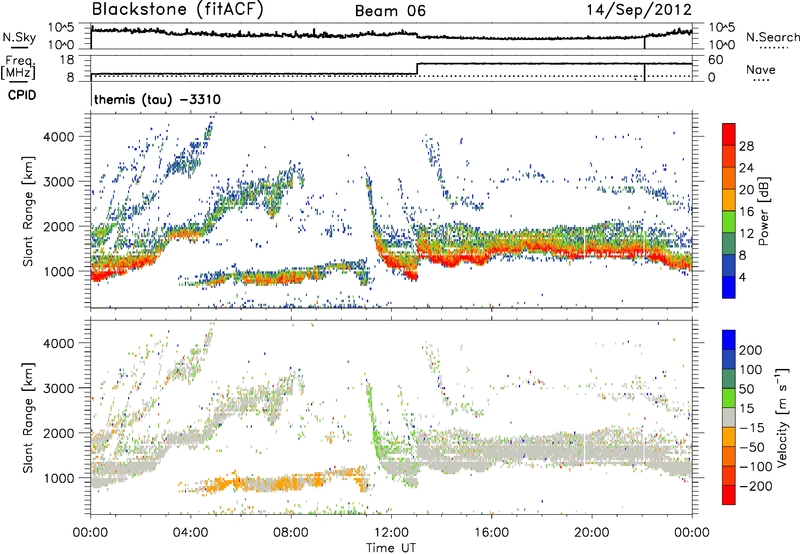Viewport: 800px width, 554px height.
Task: Click the red bottom of velocity colorbar
Action: point(729,495)
